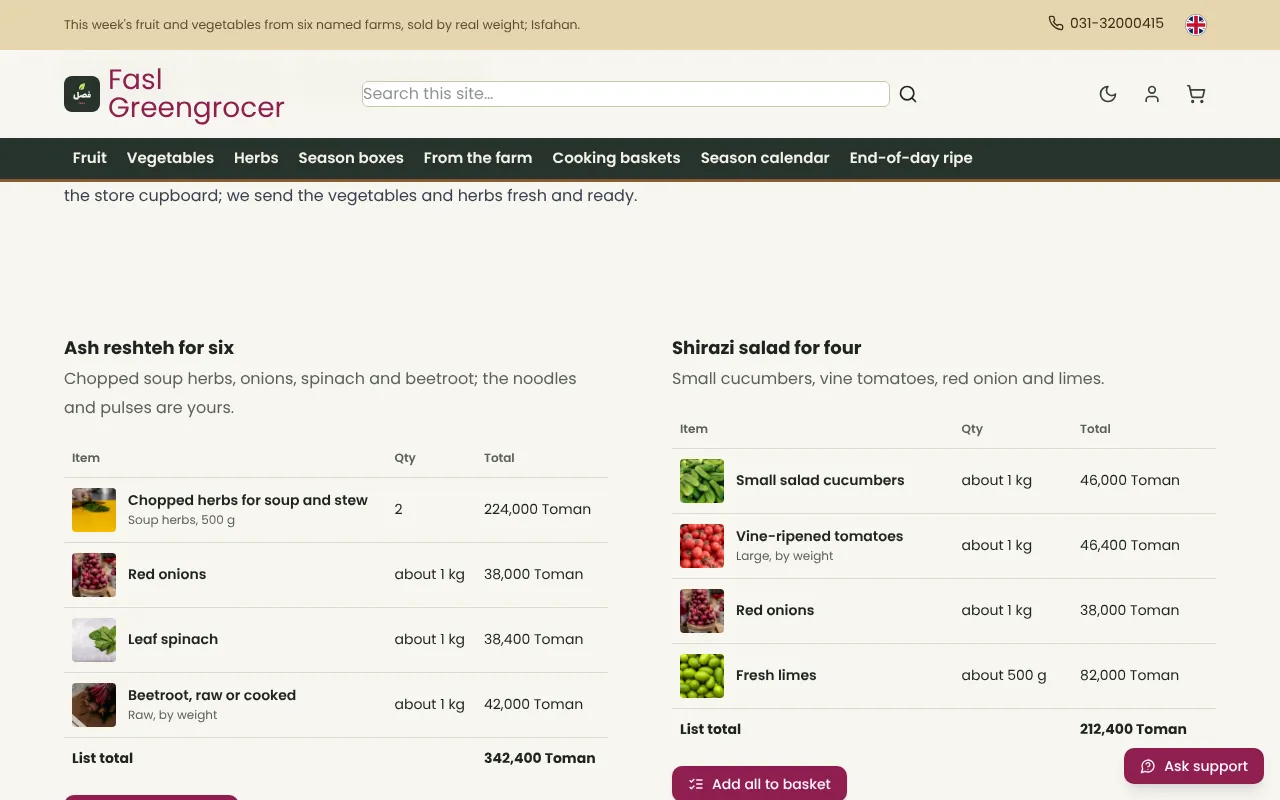The height and width of the screenshot is (800, 1280).
Task: Go to Season boxes
Action: click(x=351, y=158)
